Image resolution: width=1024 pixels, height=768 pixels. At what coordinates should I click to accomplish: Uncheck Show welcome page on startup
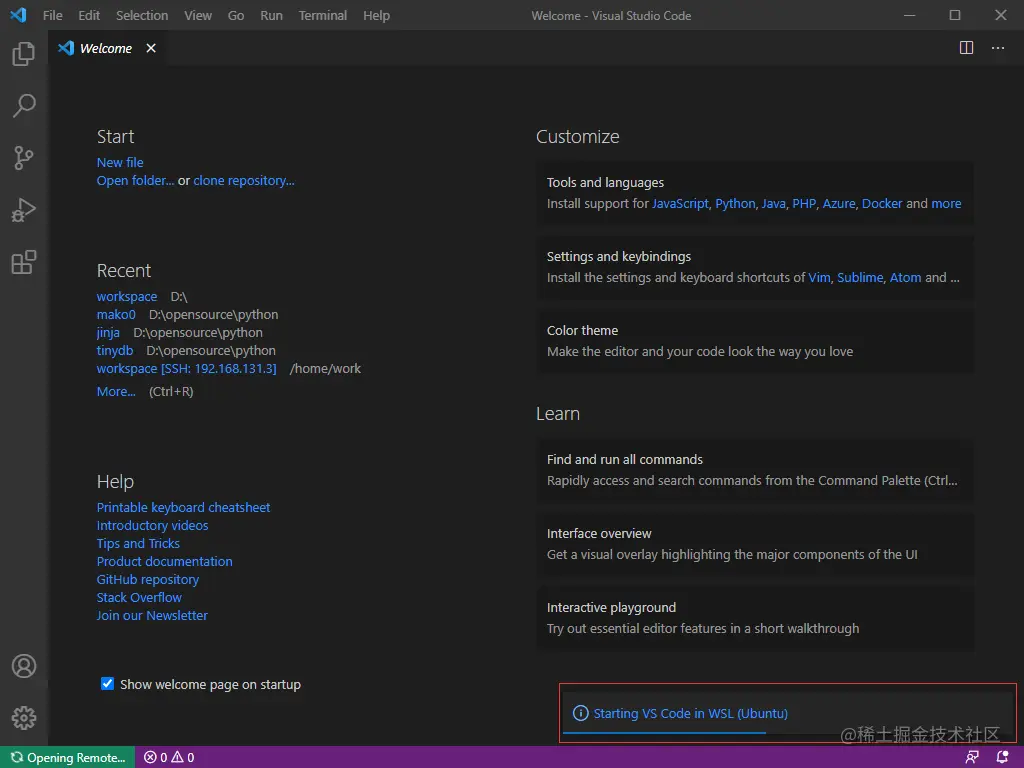(107, 684)
